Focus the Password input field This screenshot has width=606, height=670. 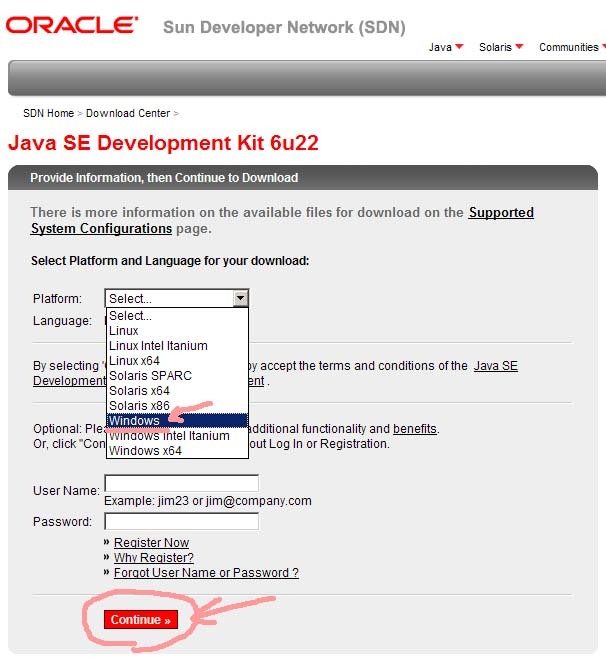[x=181, y=521]
